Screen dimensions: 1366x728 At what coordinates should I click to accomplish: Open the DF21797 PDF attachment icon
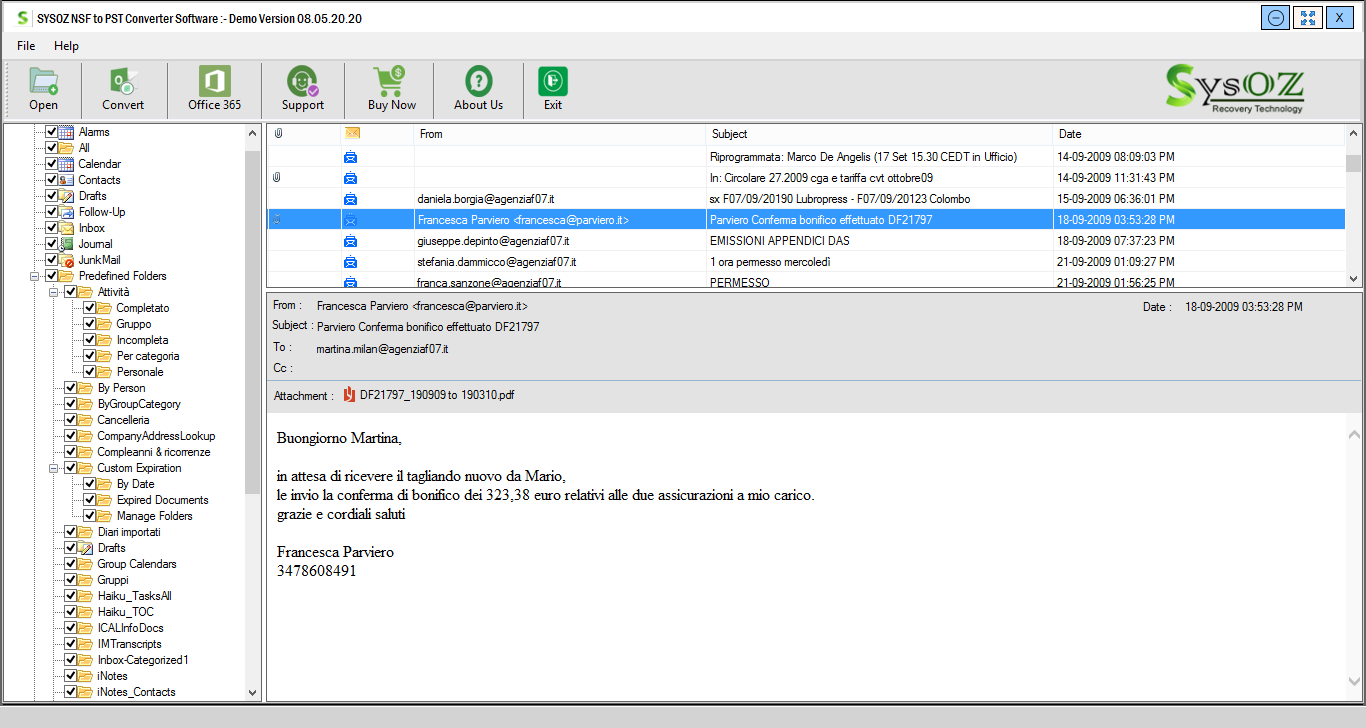tap(349, 395)
